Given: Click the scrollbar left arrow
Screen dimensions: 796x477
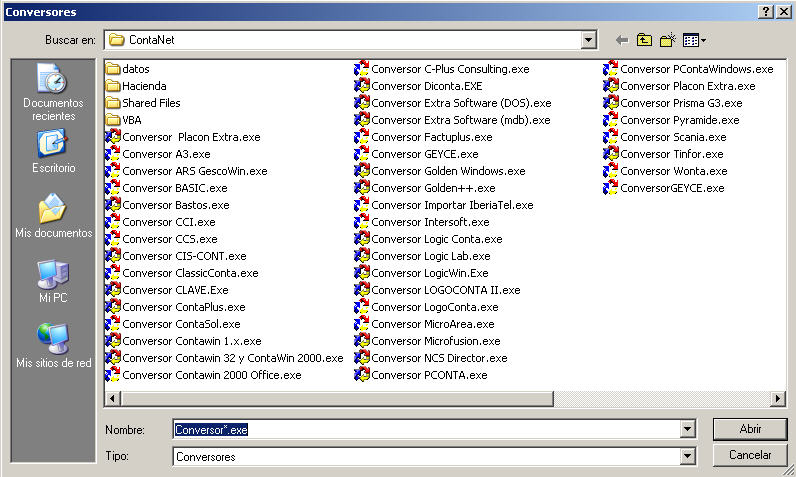Looking at the screenshot, I should [x=113, y=399].
